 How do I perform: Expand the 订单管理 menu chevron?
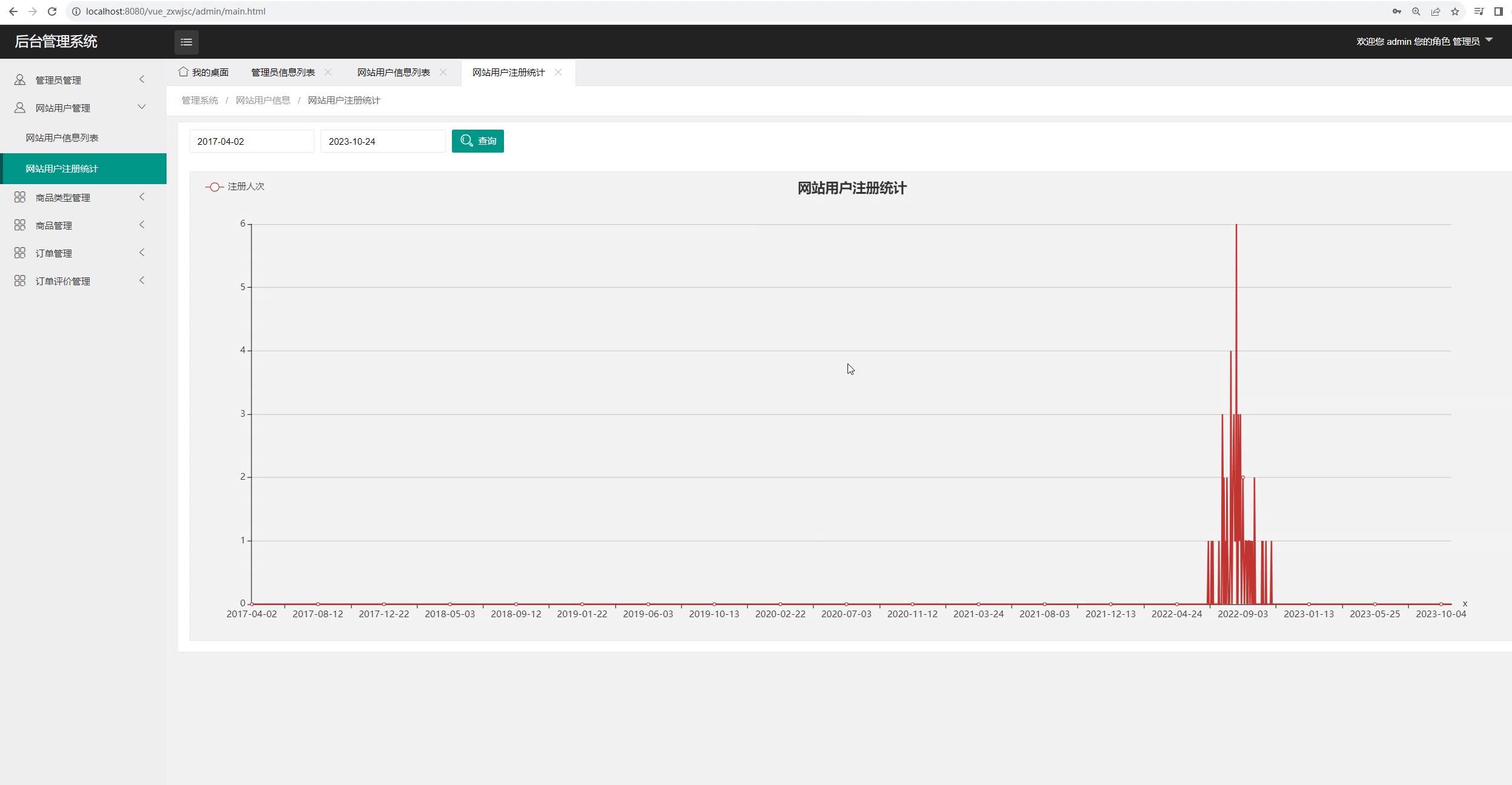[142, 253]
